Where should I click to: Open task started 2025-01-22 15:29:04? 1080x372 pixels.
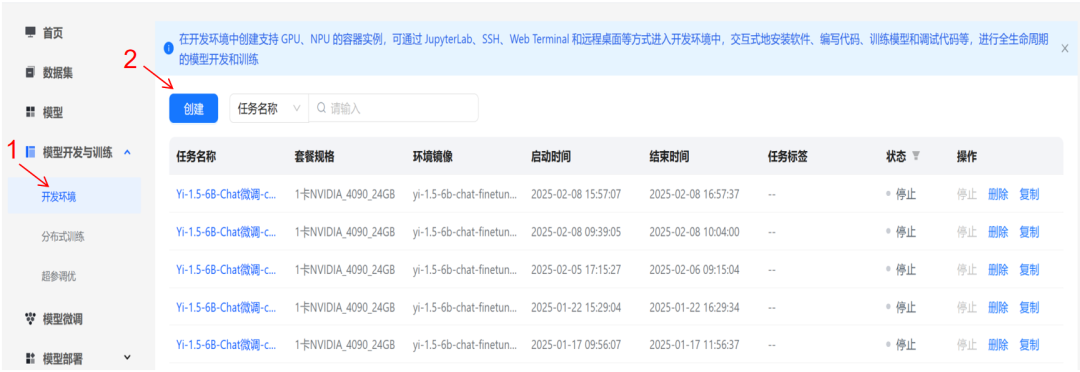click(226, 307)
